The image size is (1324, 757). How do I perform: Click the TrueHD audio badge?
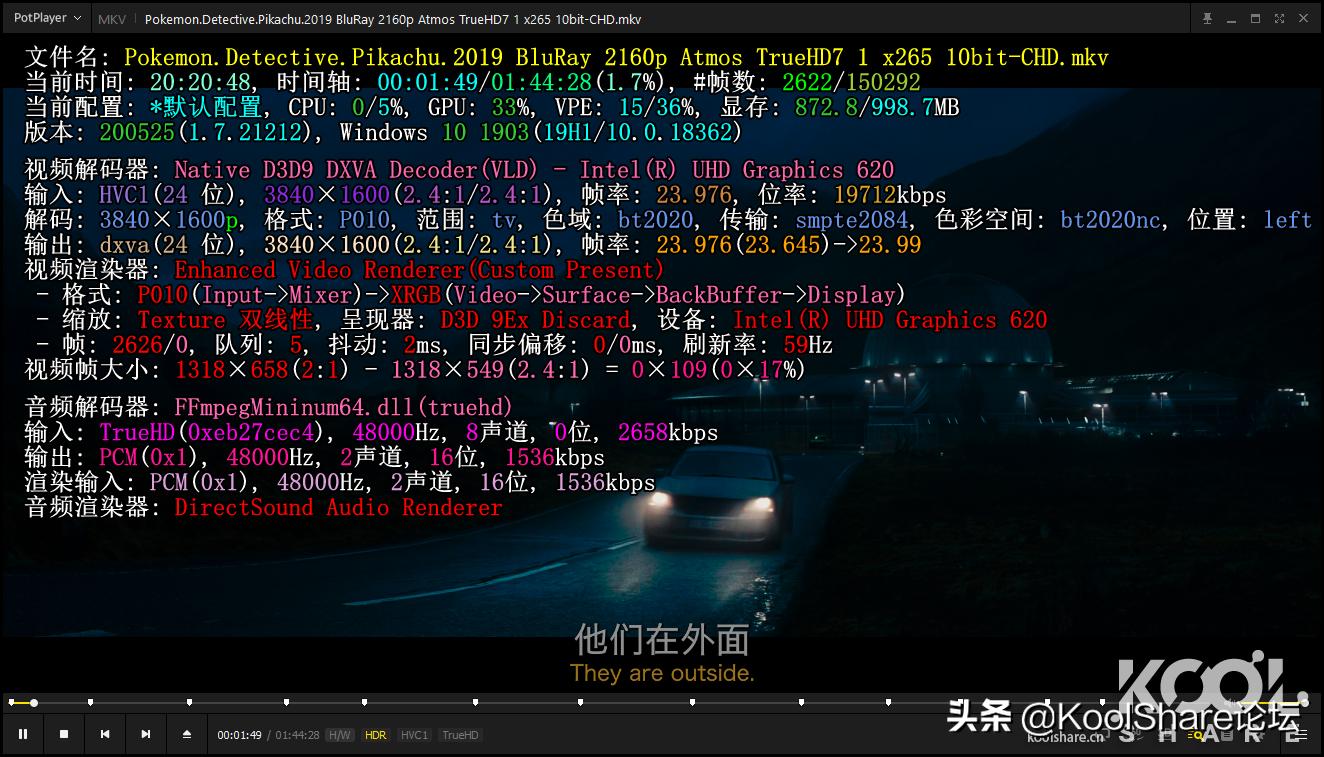click(x=459, y=734)
